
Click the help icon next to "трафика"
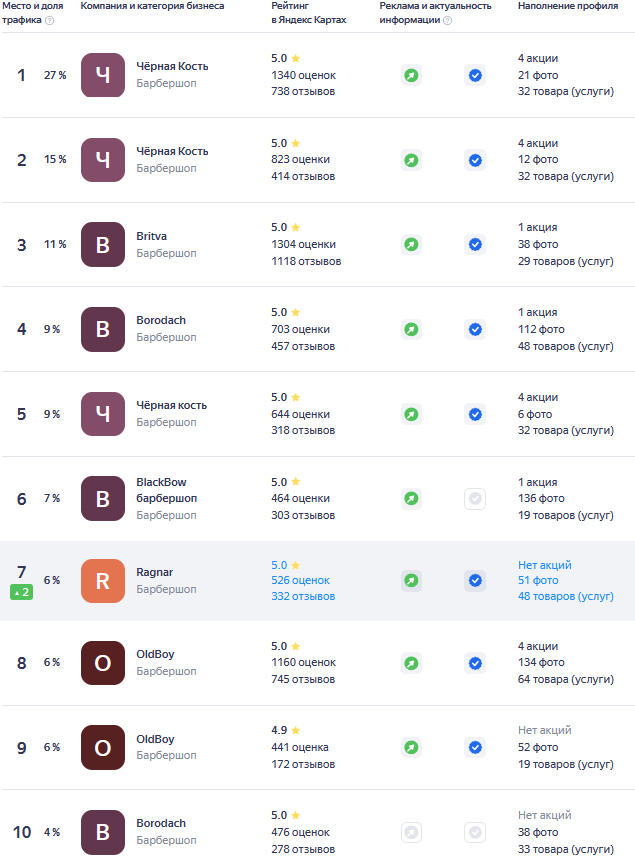pos(49,20)
